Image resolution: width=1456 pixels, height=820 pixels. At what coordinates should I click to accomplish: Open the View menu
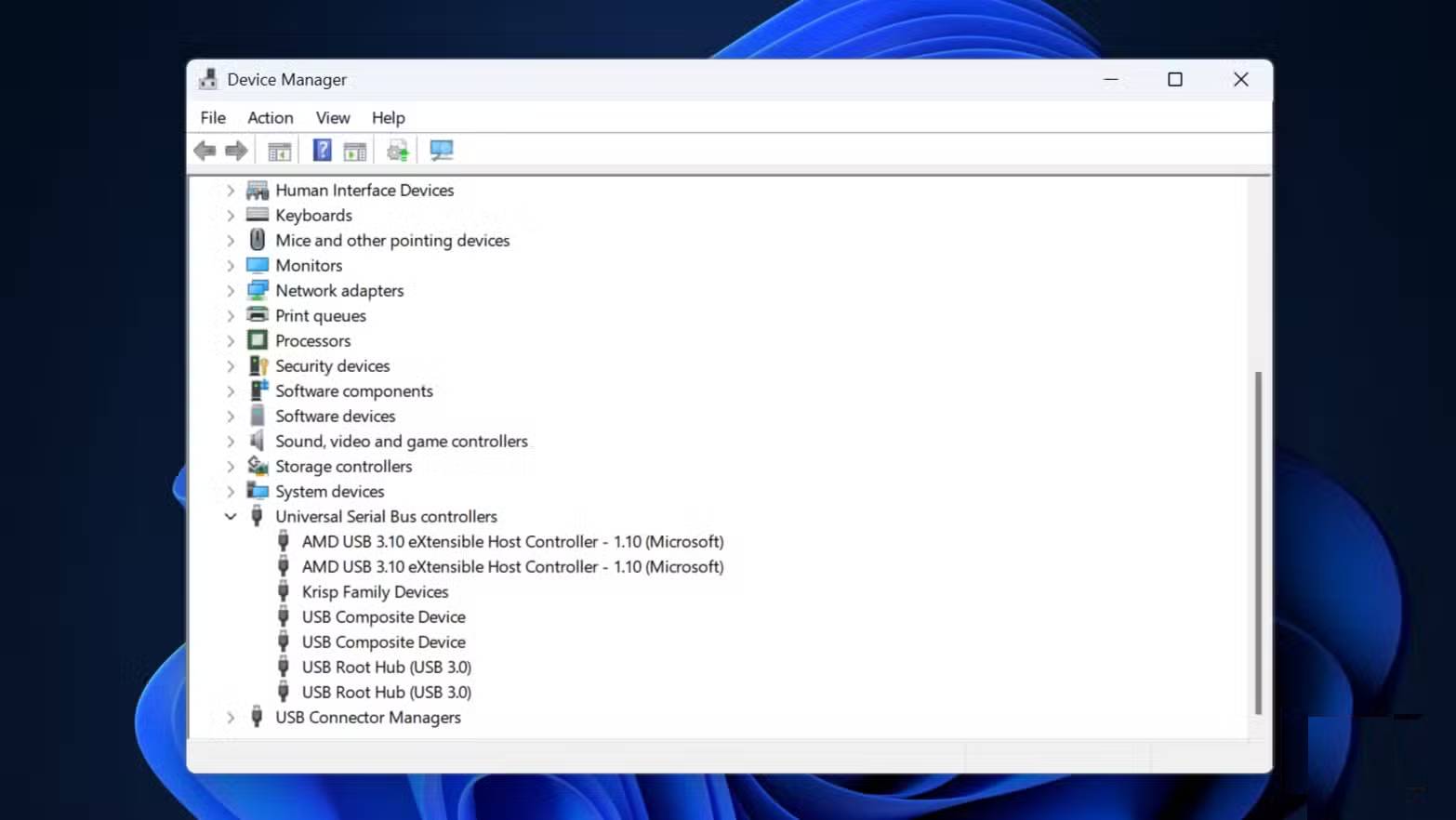pyautogui.click(x=332, y=118)
